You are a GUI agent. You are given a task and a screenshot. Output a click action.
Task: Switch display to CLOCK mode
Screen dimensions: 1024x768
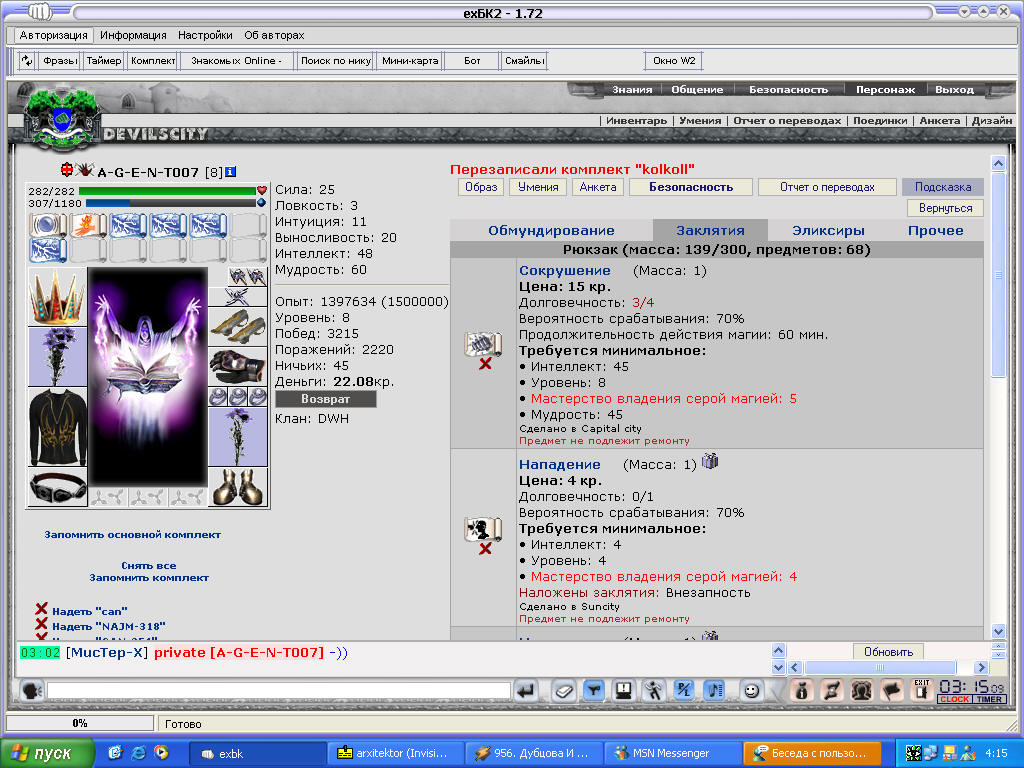tap(955, 699)
